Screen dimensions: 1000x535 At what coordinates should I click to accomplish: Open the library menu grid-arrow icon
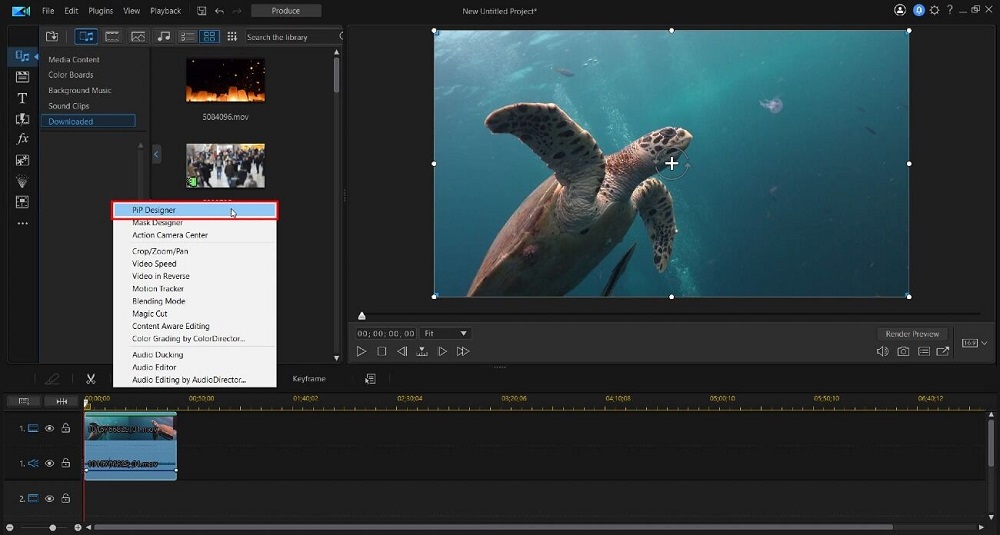tap(232, 36)
